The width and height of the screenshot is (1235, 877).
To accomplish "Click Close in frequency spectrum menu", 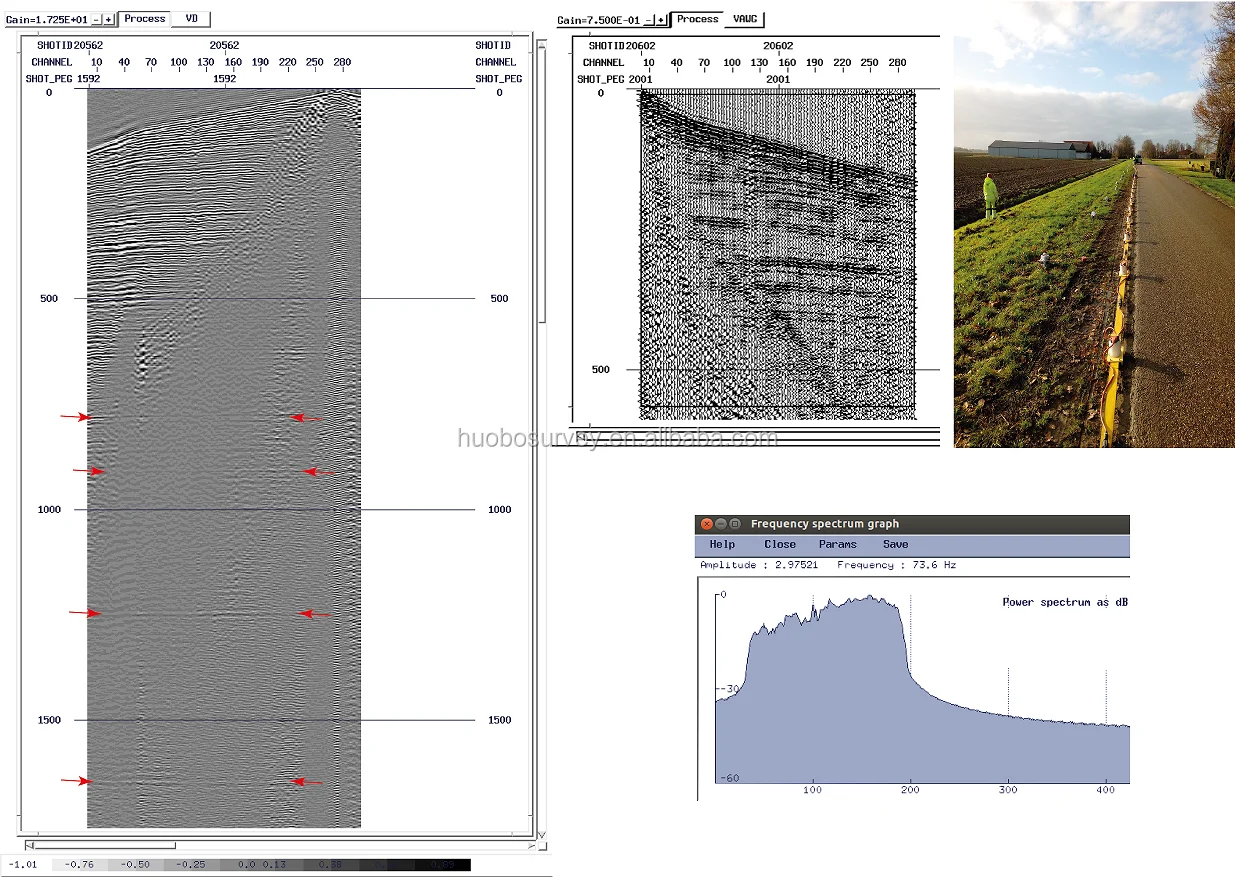I will tap(780, 545).
